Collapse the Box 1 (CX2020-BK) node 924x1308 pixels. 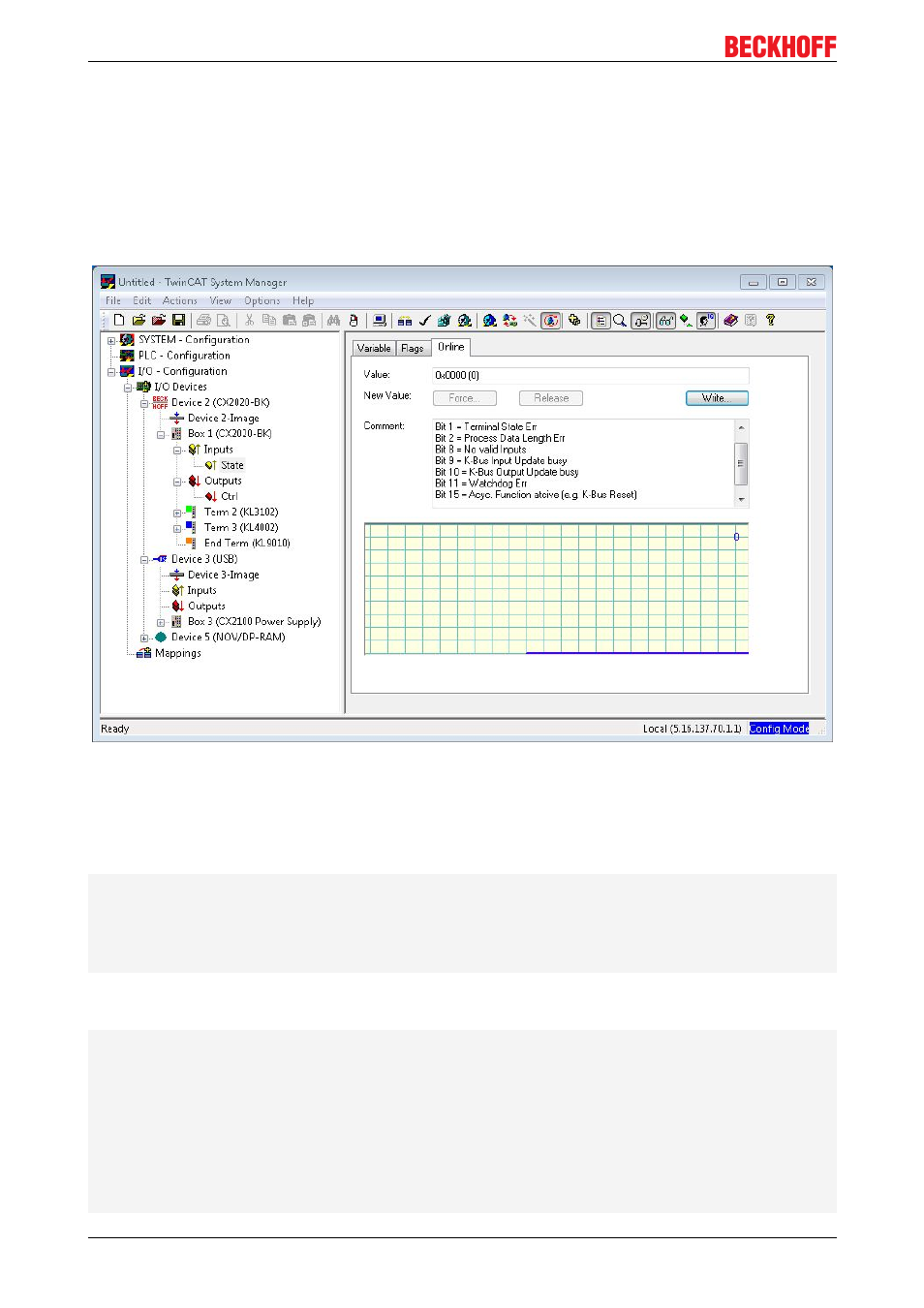tap(161, 435)
